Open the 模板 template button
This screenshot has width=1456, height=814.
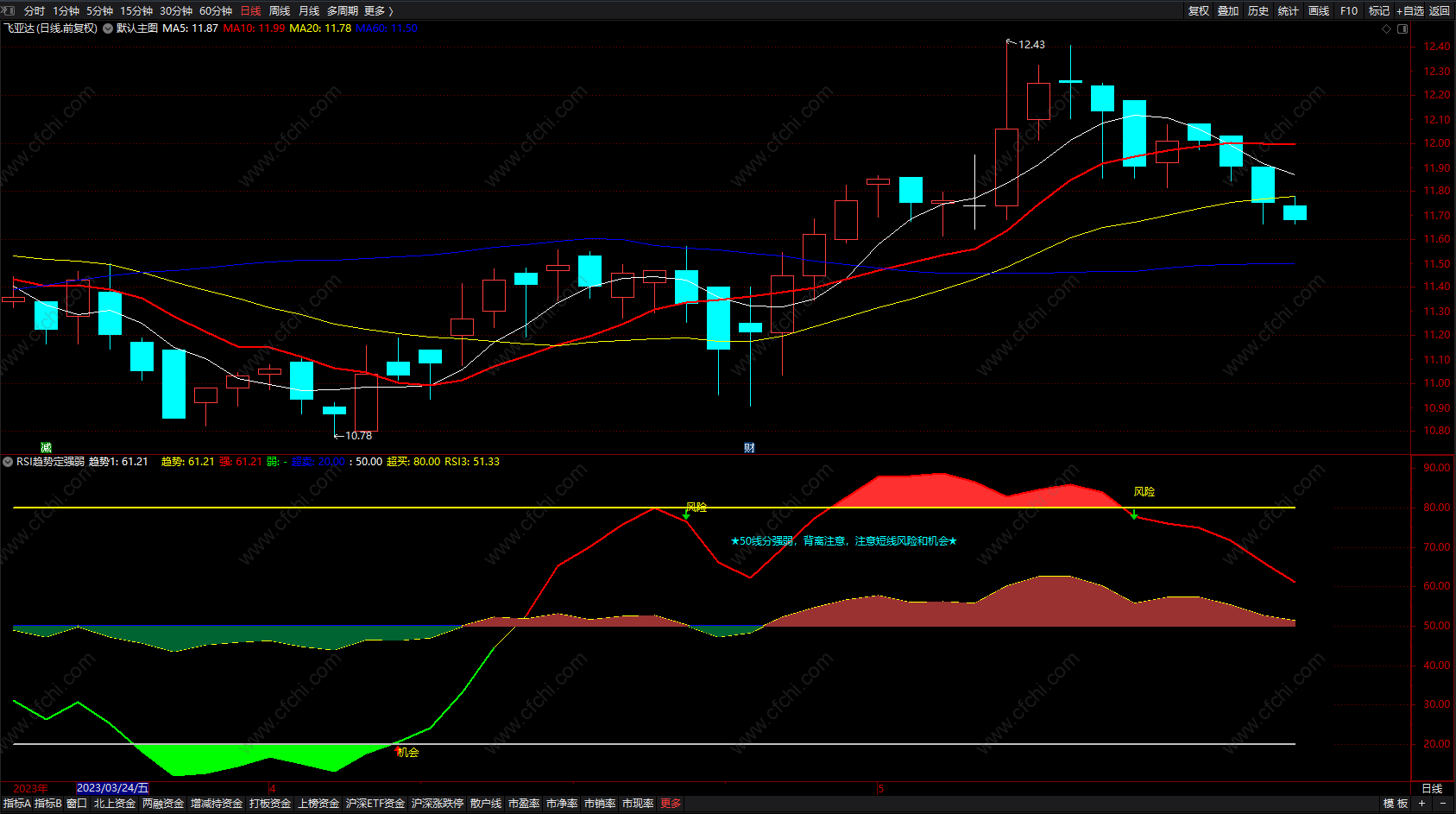tap(1396, 804)
